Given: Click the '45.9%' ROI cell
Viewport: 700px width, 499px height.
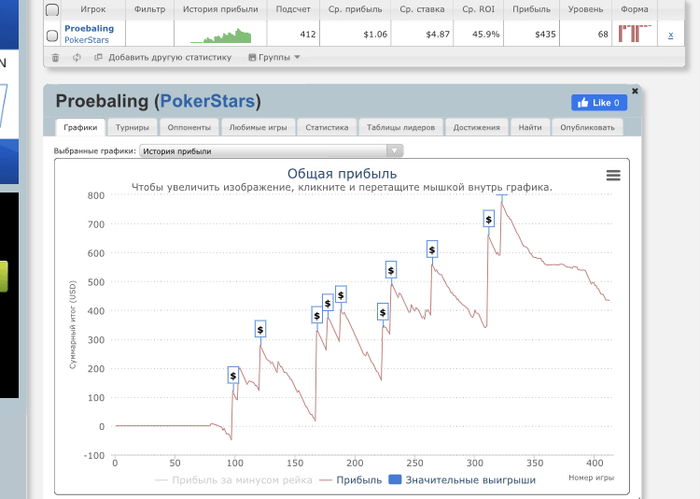Looking at the screenshot, I should tap(479, 34).
